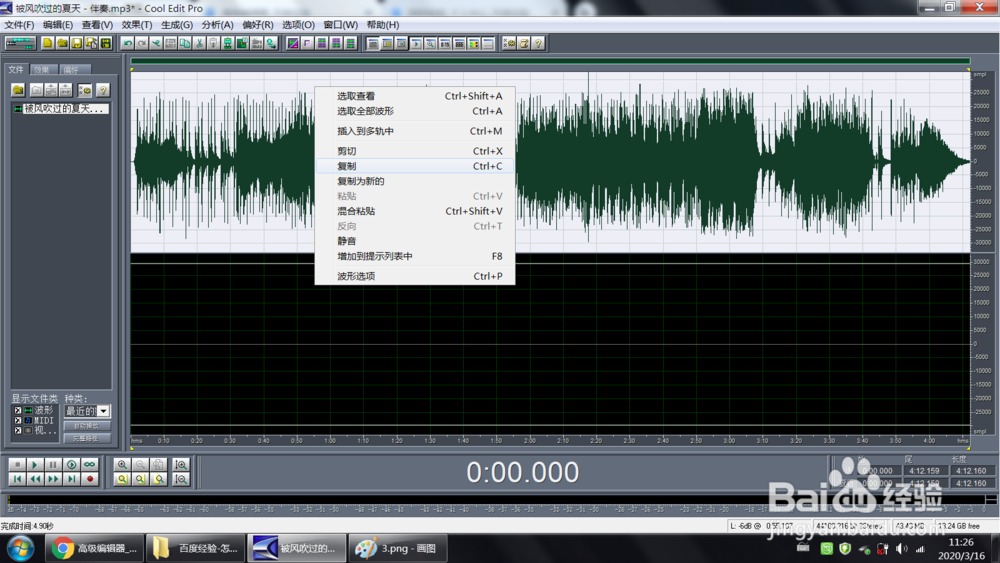Click the zoom out full icon

158,465
